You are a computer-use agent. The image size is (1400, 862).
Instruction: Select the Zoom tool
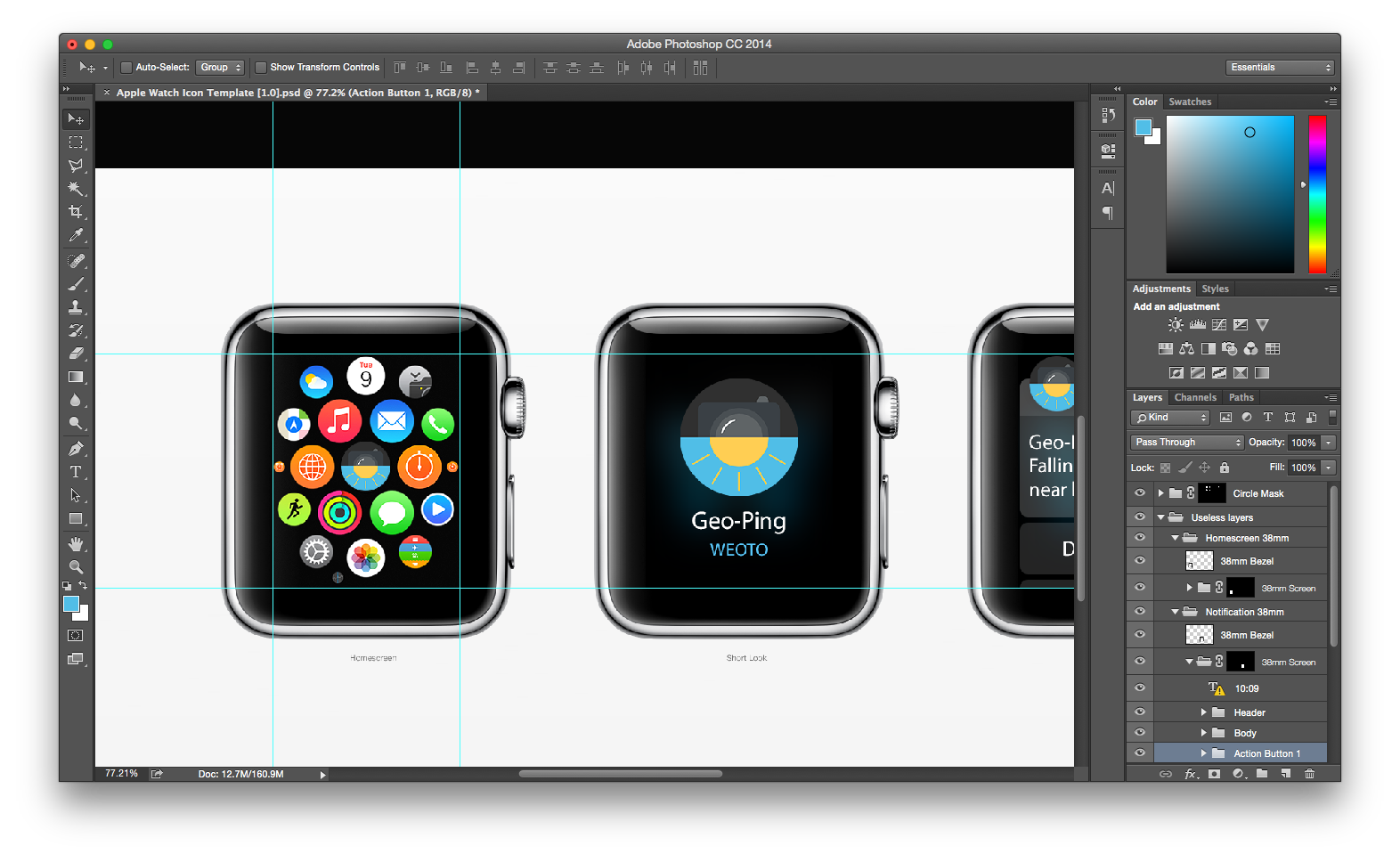pos(76,567)
